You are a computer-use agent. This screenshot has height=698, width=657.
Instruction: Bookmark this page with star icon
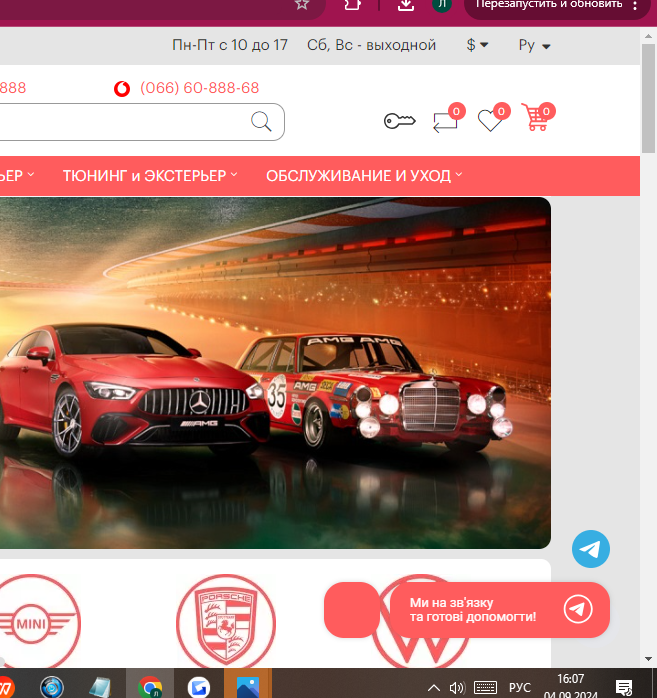[x=301, y=5]
